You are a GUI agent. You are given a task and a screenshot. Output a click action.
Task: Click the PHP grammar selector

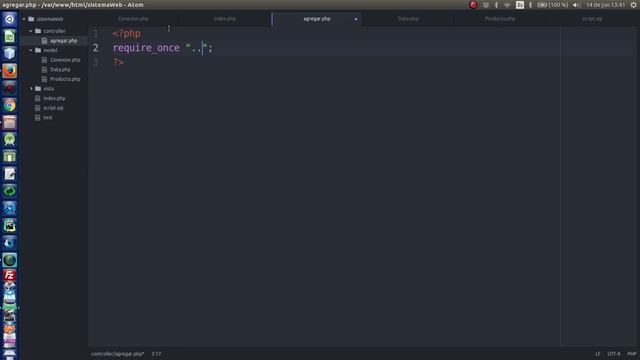tap(632, 354)
